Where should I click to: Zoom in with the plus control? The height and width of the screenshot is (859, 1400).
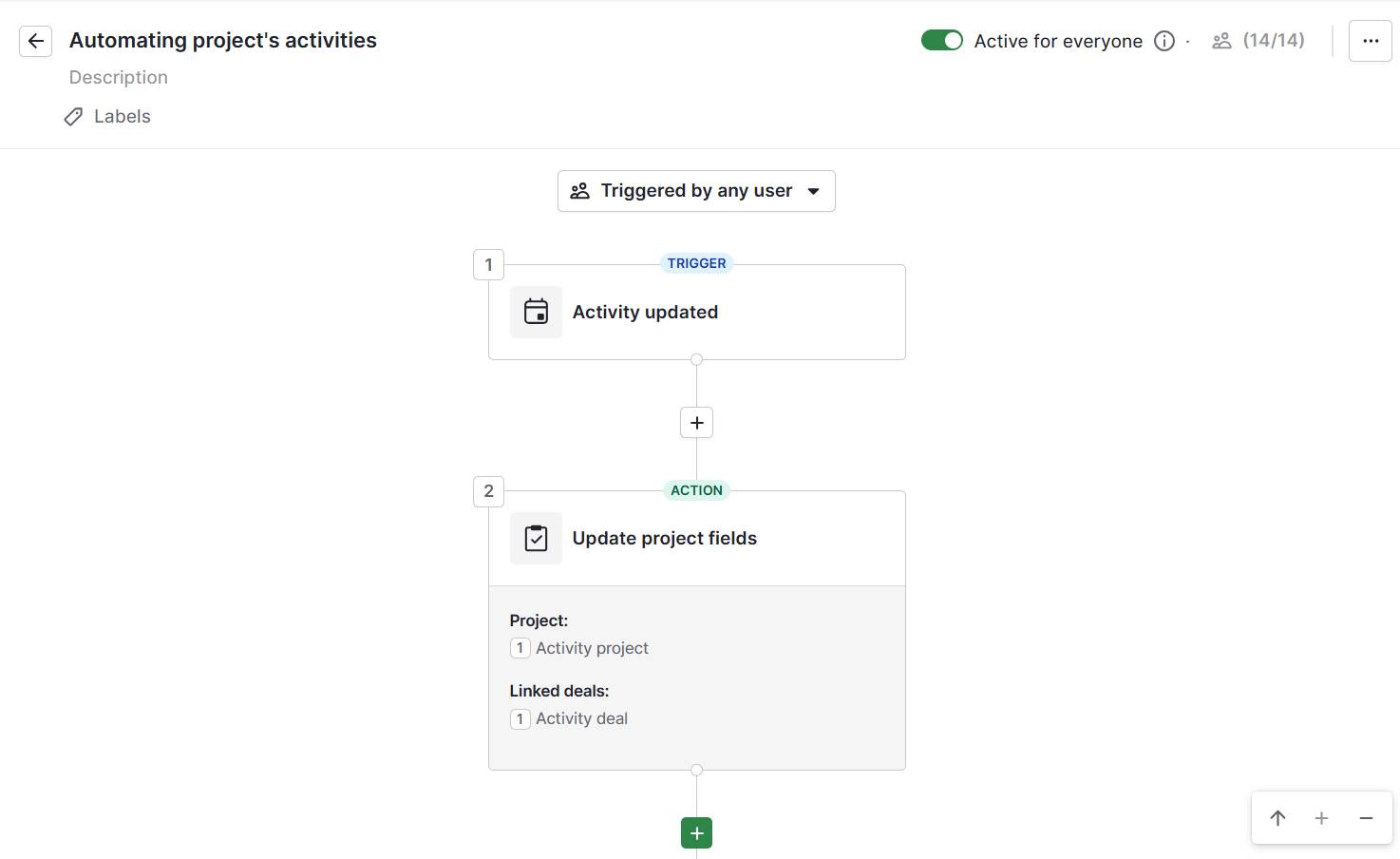(1321, 818)
